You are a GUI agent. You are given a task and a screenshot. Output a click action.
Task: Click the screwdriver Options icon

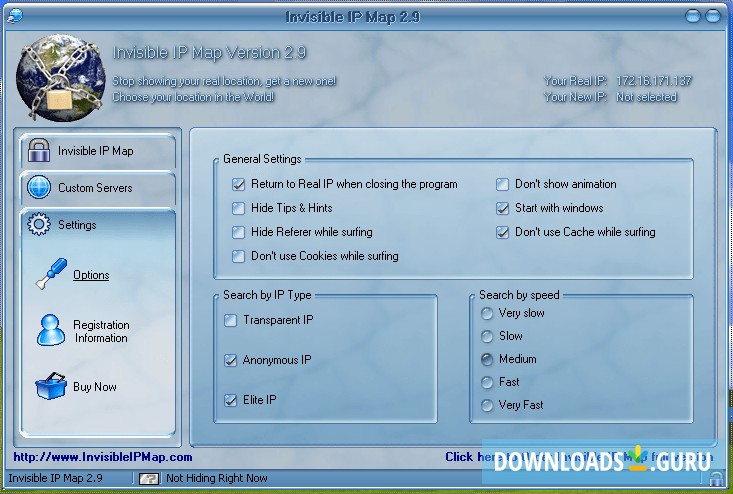(51, 274)
